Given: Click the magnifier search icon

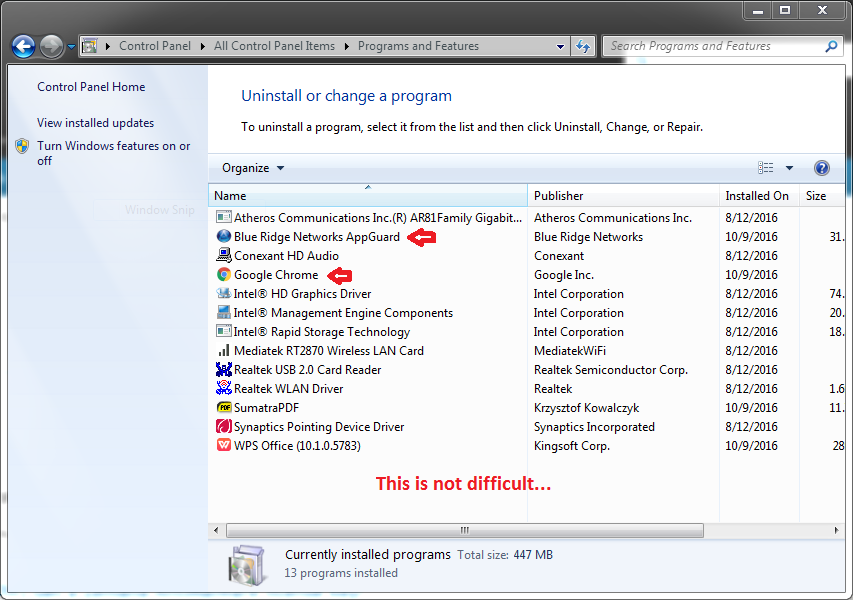Looking at the screenshot, I should [x=831, y=46].
